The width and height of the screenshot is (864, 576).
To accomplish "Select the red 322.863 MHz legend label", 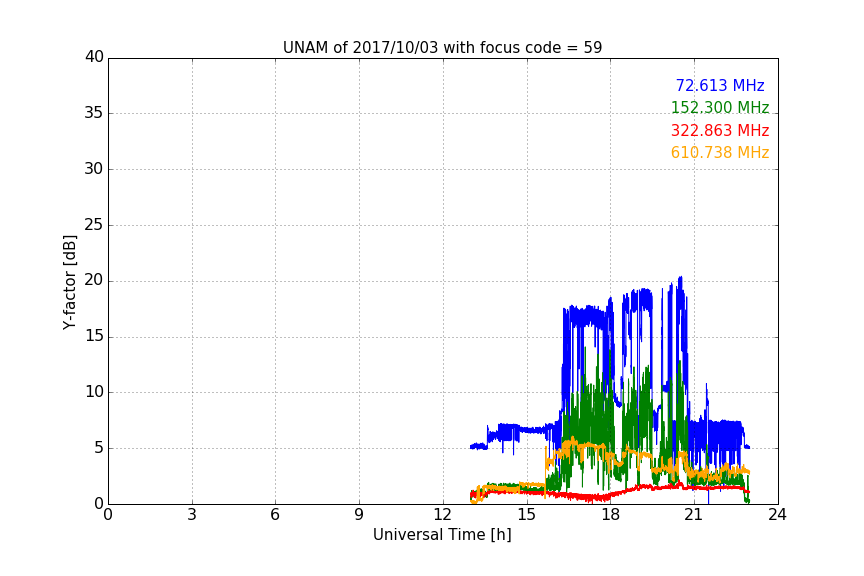I will click(720, 131).
